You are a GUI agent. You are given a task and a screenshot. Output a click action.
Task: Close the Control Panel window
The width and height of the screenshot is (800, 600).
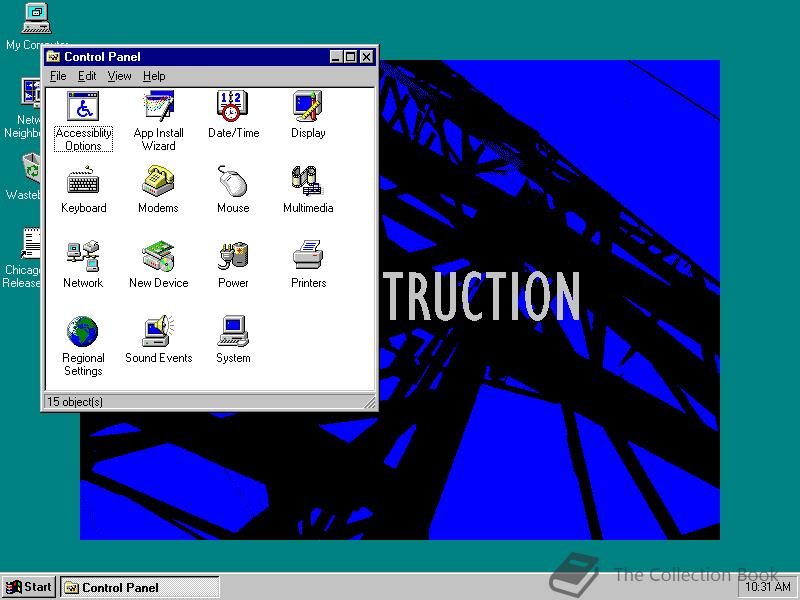tap(366, 57)
